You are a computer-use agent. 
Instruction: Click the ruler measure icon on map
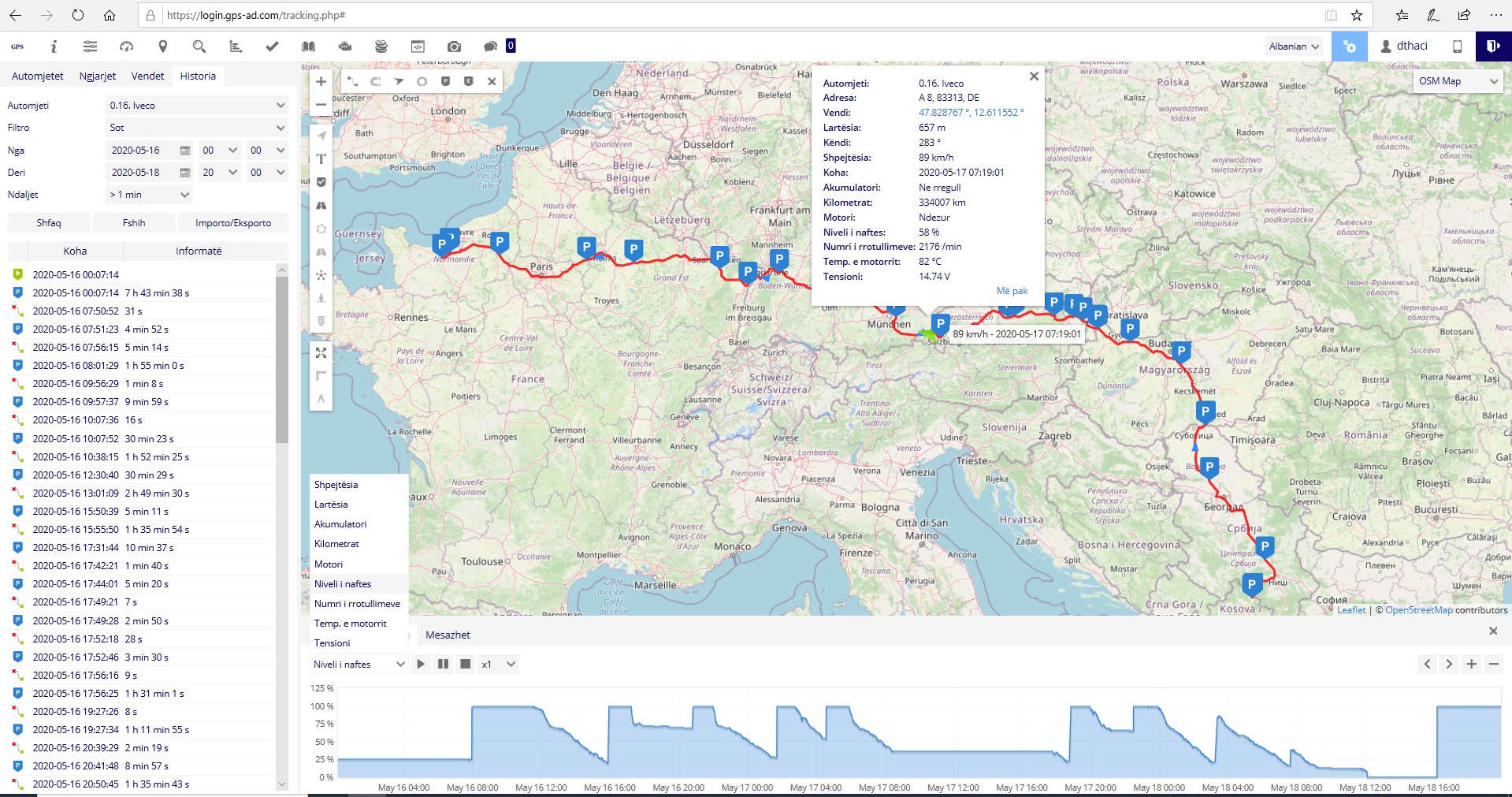[321, 375]
